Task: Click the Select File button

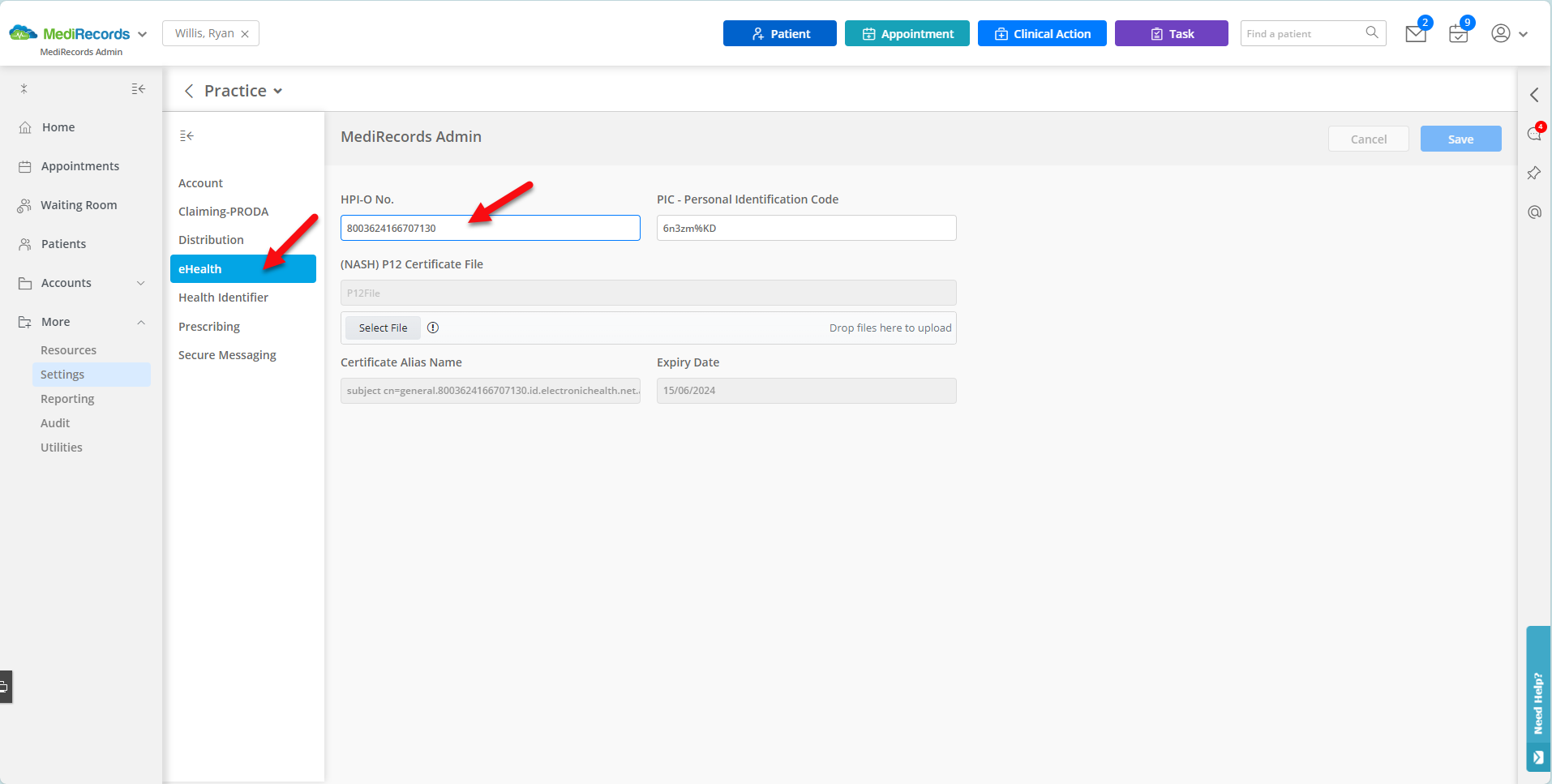Action: (x=383, y=328)
